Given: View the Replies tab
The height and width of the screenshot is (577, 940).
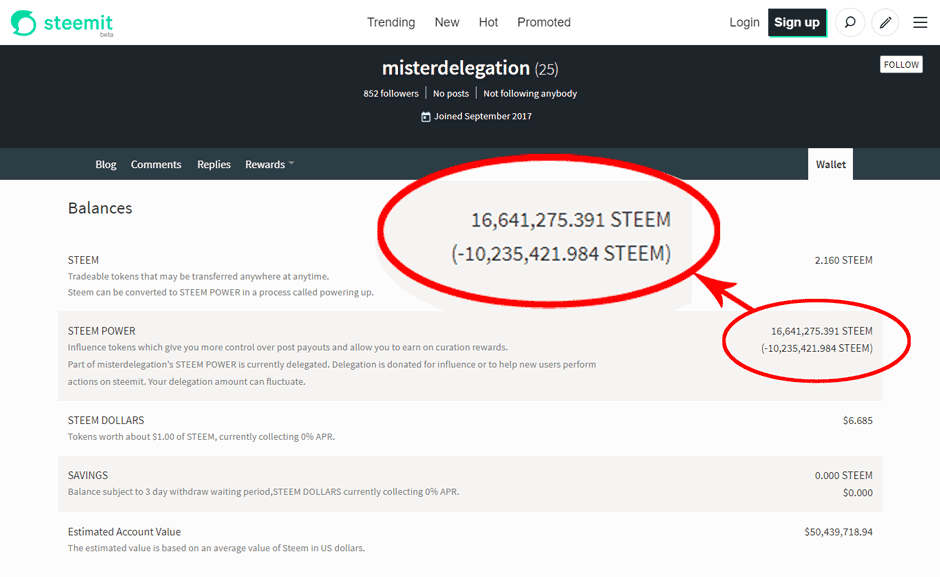Looking at the screenshot, I should [x=213, y=164].
